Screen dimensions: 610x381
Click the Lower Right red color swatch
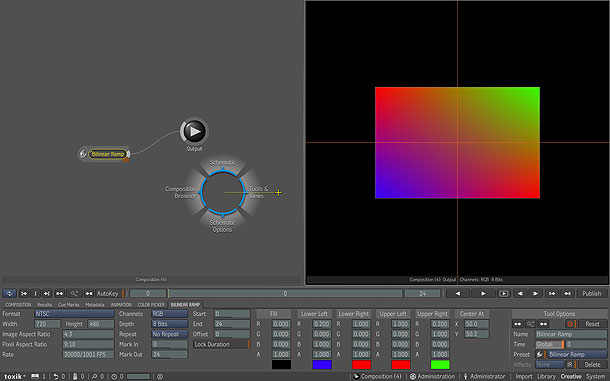tap(361, 365)
